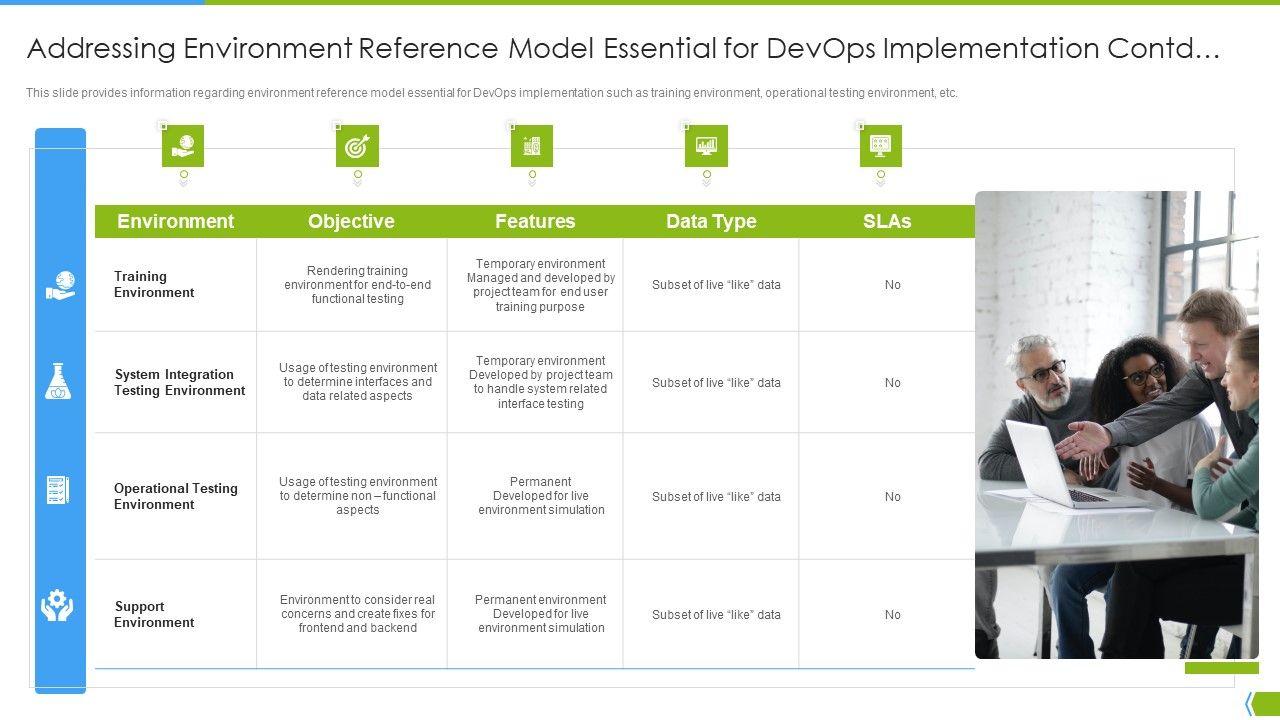Click the target icon above Objective column
1280x720 pixels.
(357, 146)
